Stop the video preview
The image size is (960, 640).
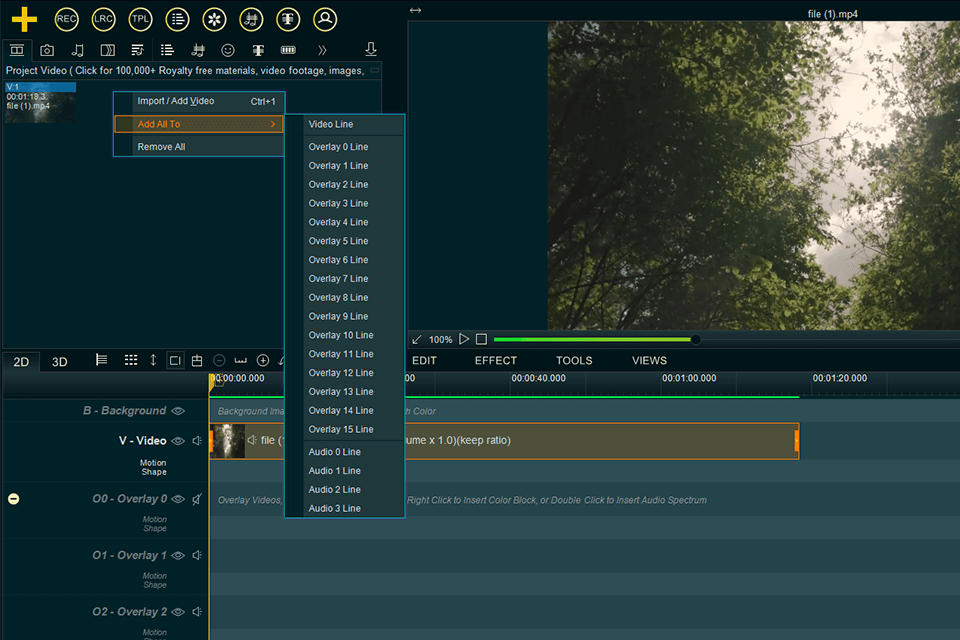click(x=481, y=339)
